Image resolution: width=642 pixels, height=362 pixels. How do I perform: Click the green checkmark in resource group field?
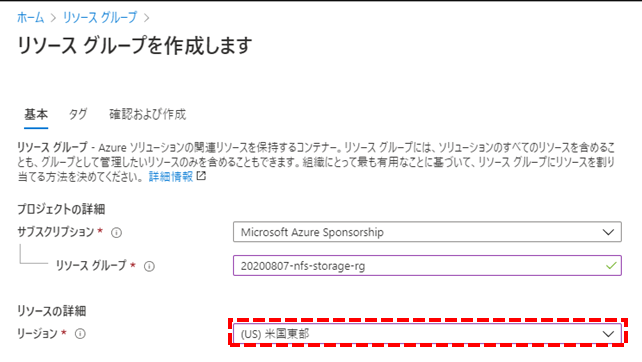tap(611, 266)
